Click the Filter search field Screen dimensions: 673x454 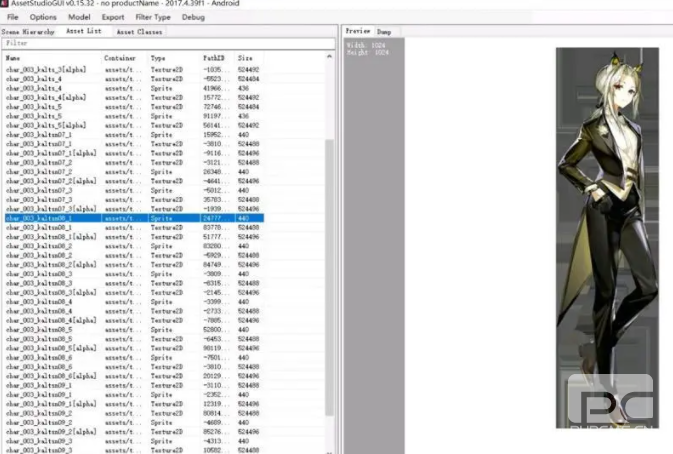point(168,43)
